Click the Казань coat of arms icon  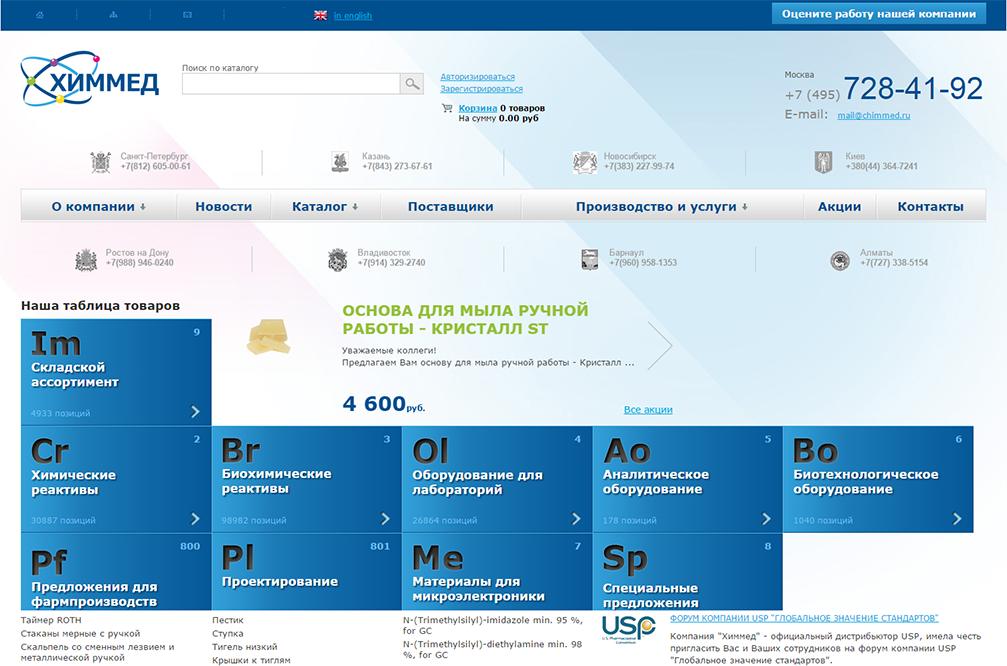[x=340, y=162]
